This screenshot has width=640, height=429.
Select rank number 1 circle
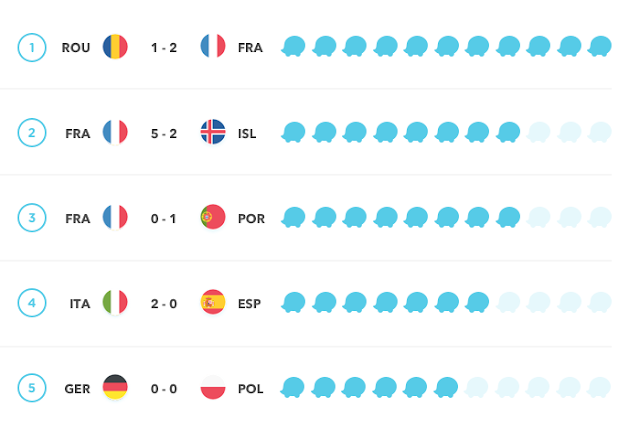click(x=33, y=47)
